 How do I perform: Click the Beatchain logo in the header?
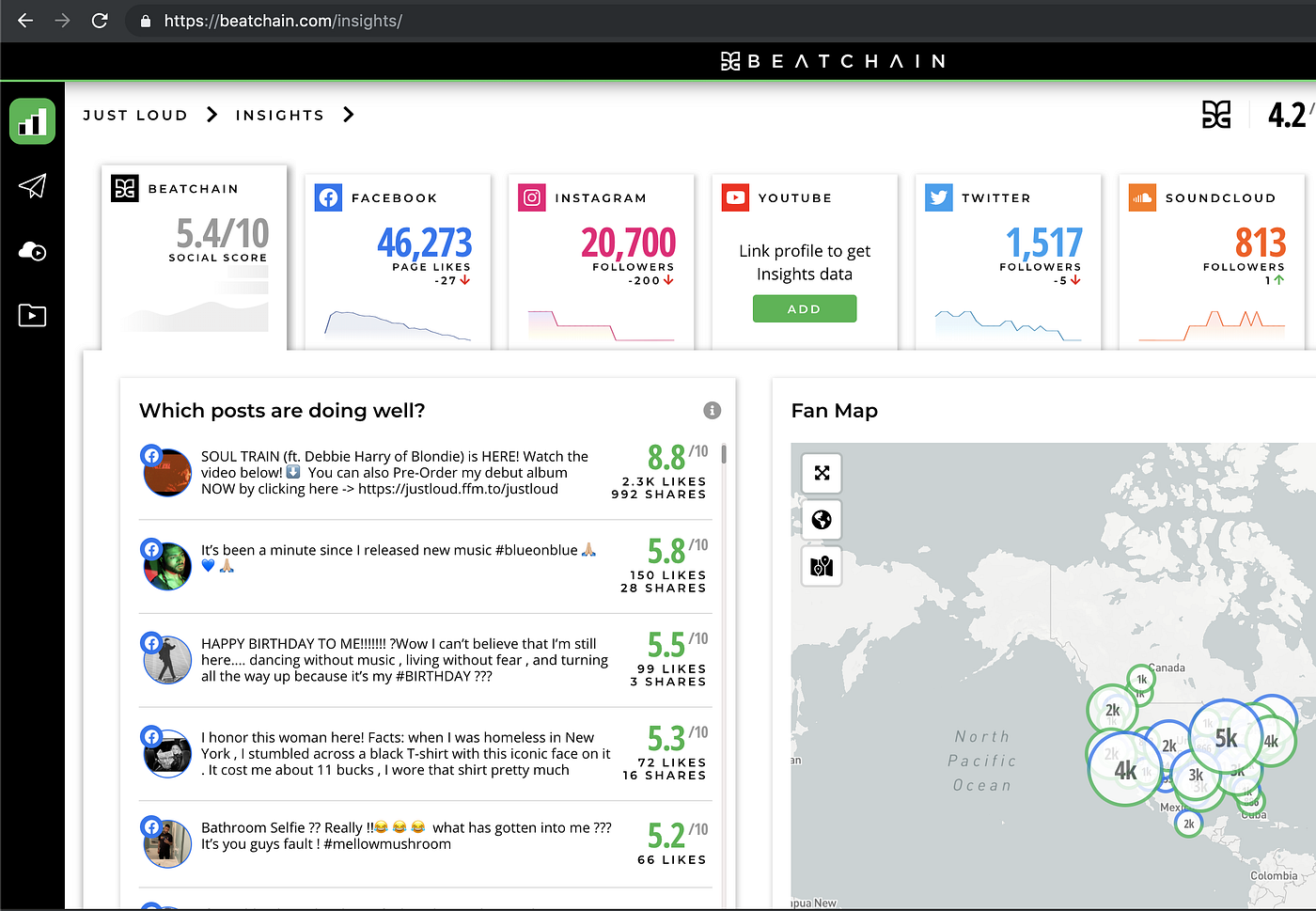pos(833,61)
